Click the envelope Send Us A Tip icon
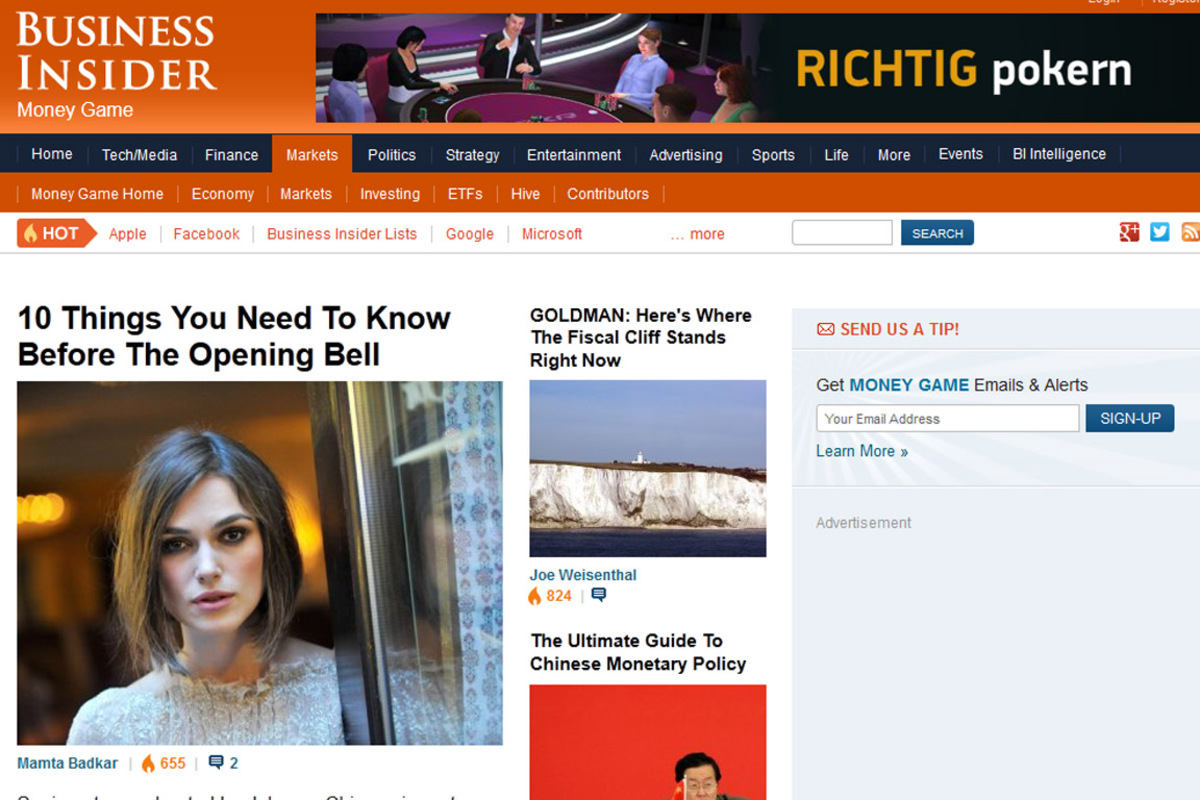Image resolution: width=1200 pixels, height=800 pixels. (x=825, y=329)
